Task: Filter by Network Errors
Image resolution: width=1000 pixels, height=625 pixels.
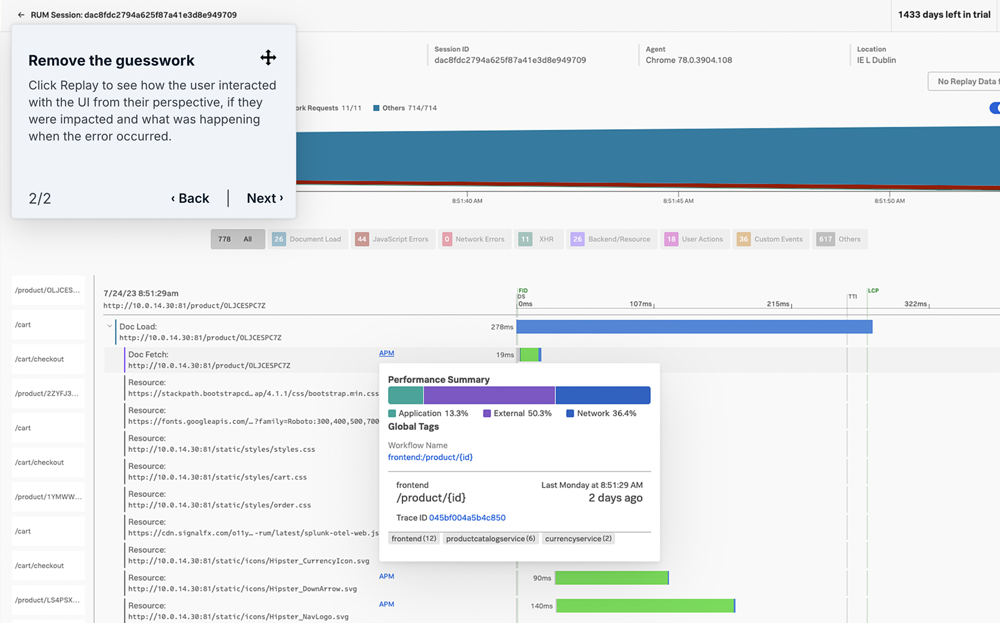Action: pos(474,239)
